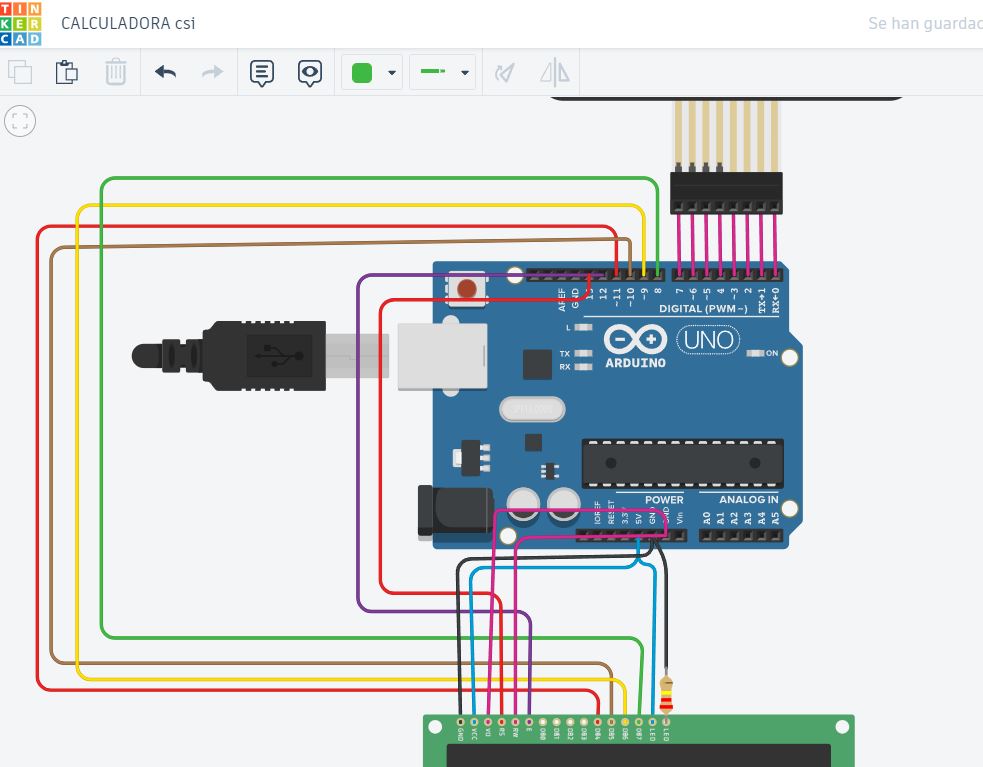Click the Rotate component icon
The image size is (983, 767).
[x=505, y=73]
